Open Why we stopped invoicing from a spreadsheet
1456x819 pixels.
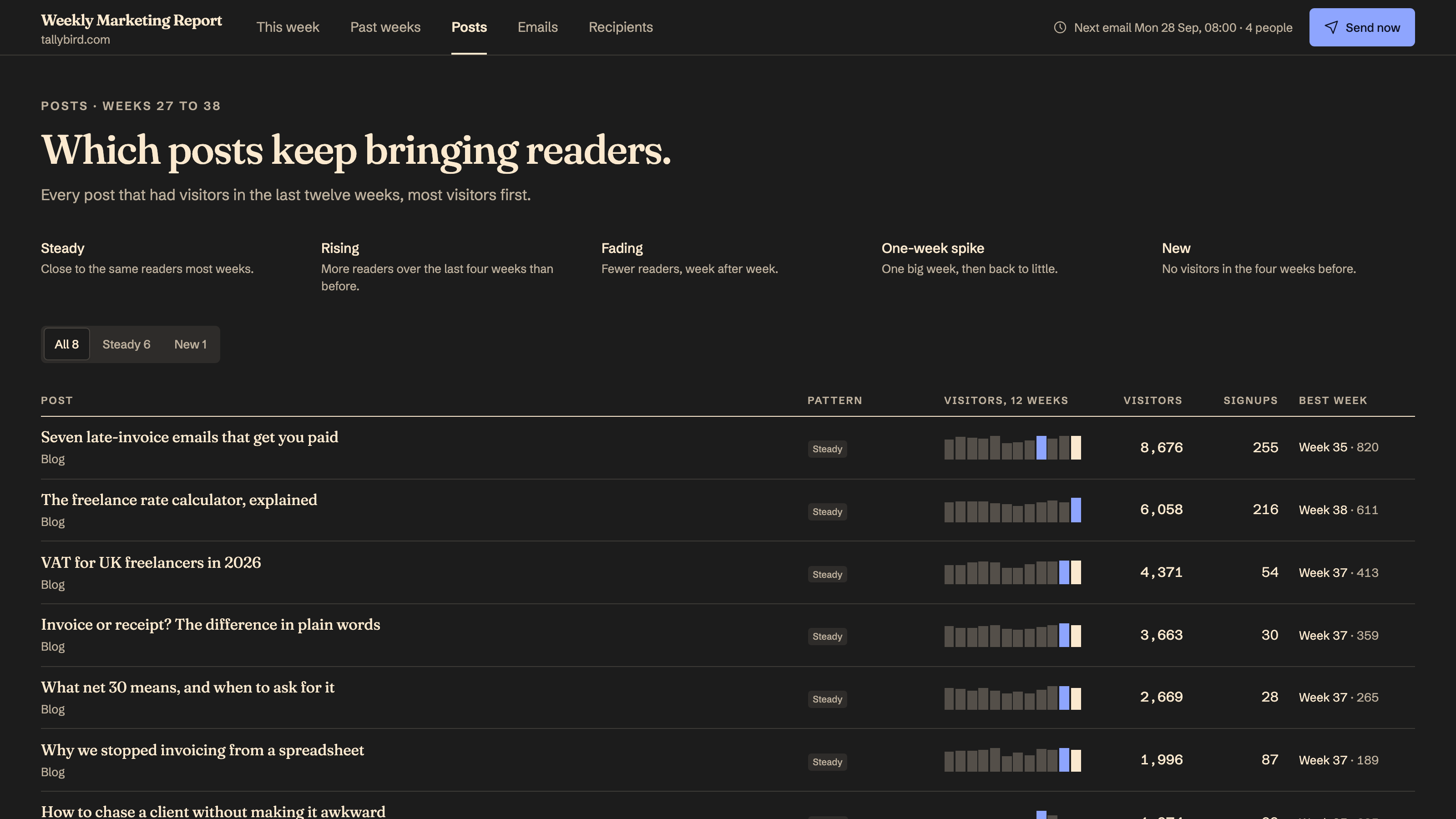click(x=202, y=750)
